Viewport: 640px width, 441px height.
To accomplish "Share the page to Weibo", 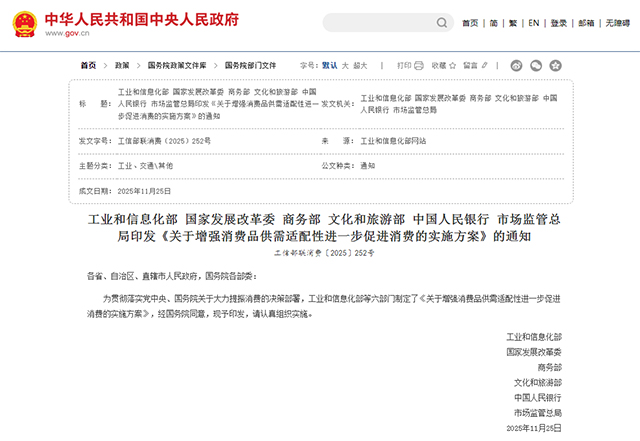I will 516,65.
